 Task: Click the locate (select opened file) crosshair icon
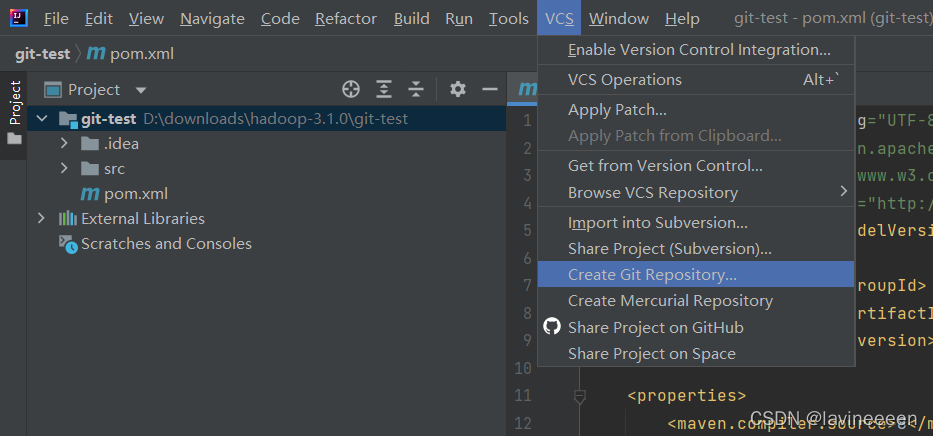(350, 89)
